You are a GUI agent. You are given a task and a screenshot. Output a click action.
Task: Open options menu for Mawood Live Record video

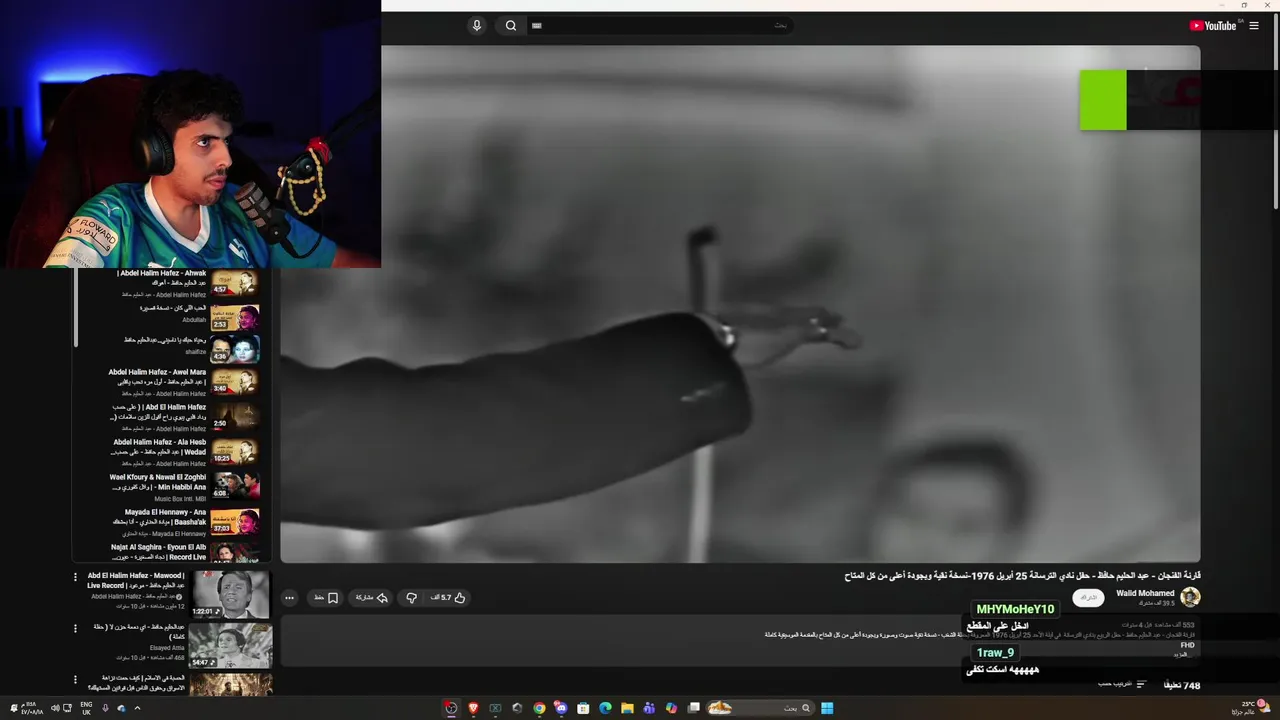tap(75, 577)
